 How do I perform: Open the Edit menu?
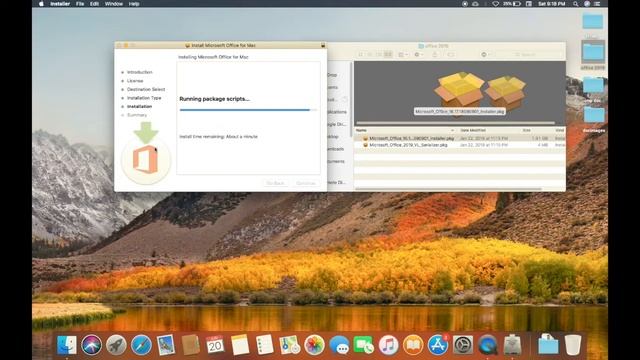click(94, 4)
